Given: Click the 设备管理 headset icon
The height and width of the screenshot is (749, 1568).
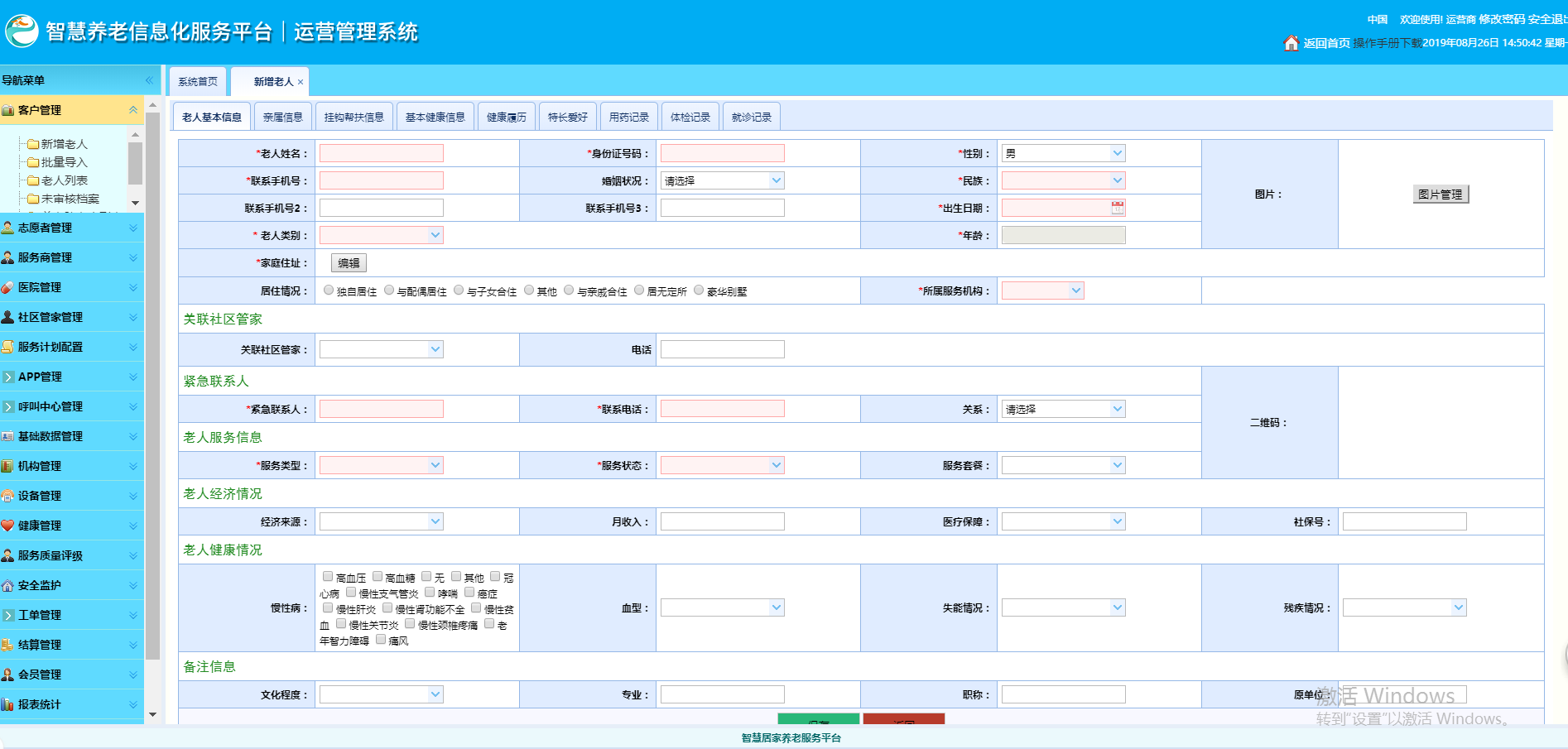Looking at the screenshot, I should click(8, 496).
